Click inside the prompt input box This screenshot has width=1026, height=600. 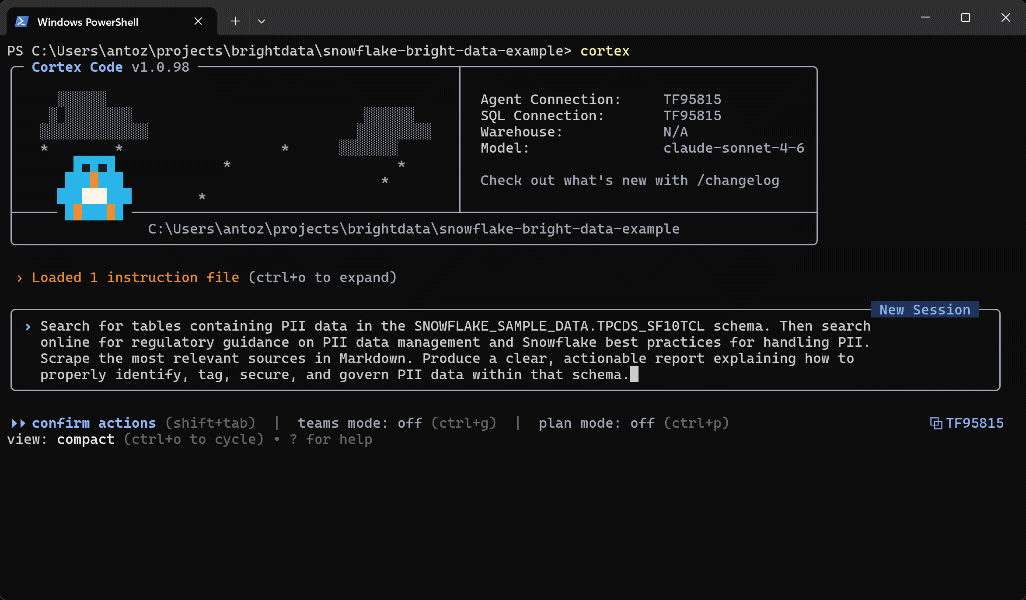pos(505,350)
